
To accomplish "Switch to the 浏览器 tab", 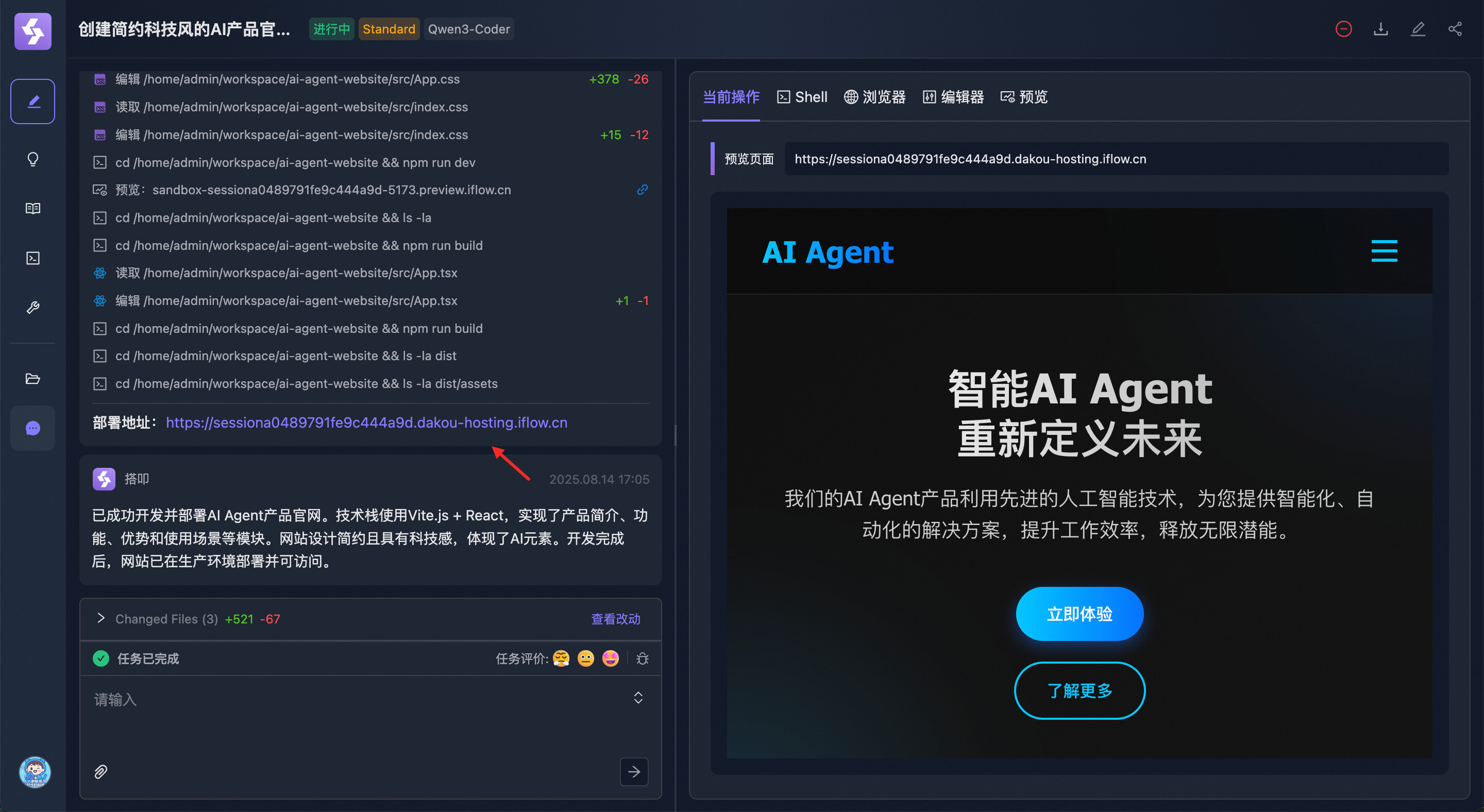I will click(874, 97).
